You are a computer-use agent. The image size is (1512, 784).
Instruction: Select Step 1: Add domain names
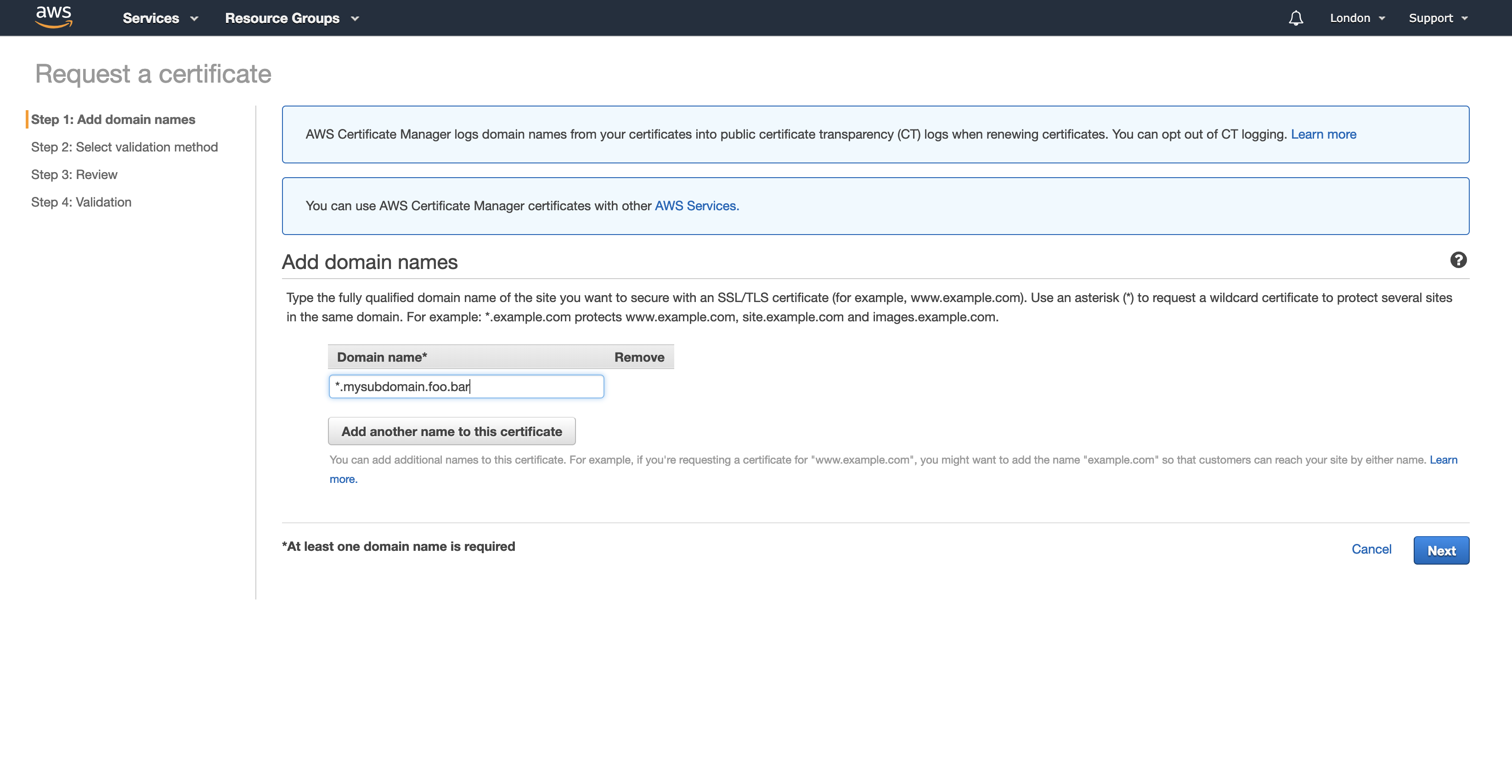pyautogui.click(x=113, y=120)
